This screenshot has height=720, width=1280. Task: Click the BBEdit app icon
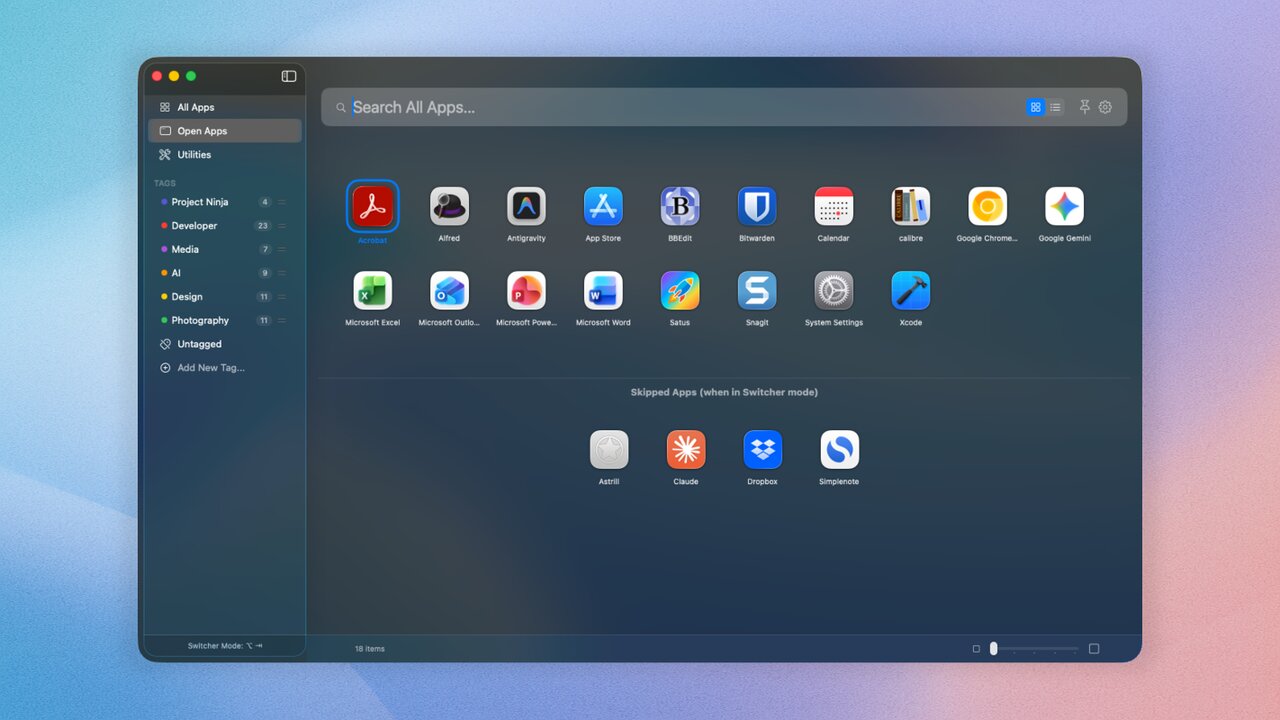tap(680, 206)
